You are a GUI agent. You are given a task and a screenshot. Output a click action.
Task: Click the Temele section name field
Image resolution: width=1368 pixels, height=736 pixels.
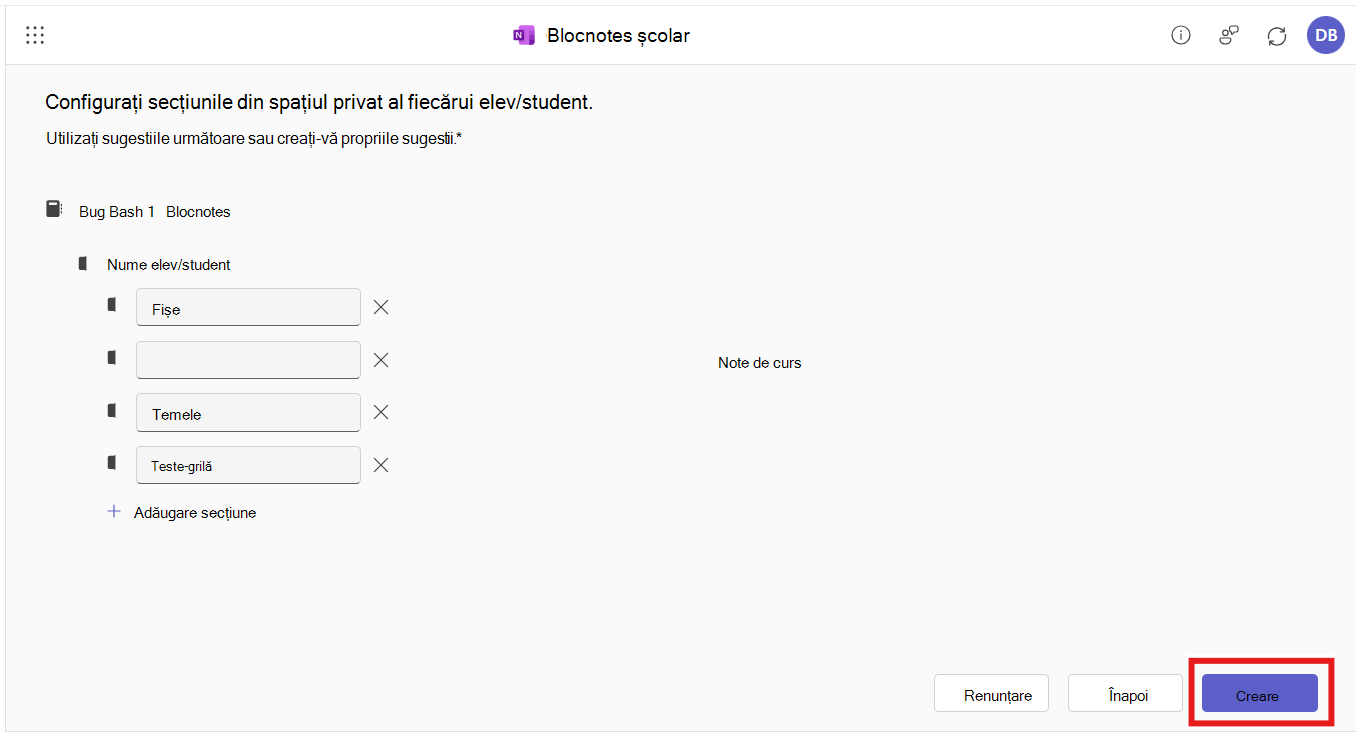tap(248, 412)
